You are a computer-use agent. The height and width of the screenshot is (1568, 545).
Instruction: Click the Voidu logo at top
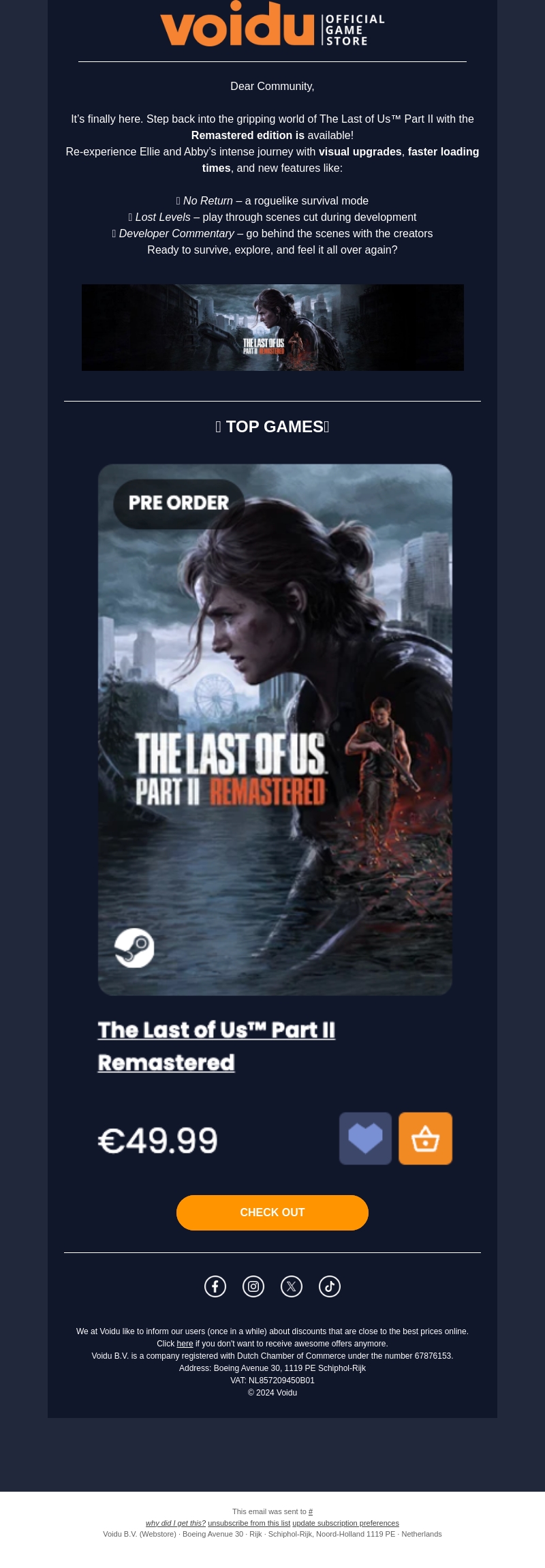coord(272,24)
